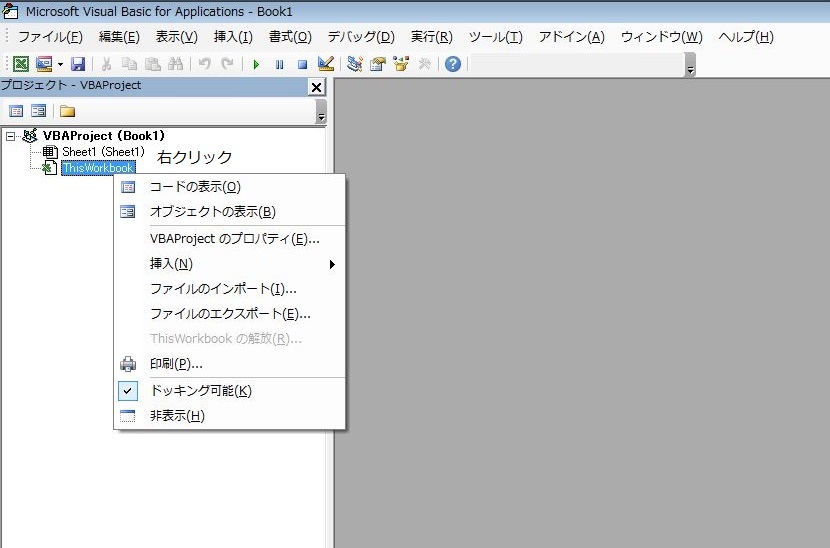
Task: Open the デバッグ(D) menu
Action: (361, 37)
